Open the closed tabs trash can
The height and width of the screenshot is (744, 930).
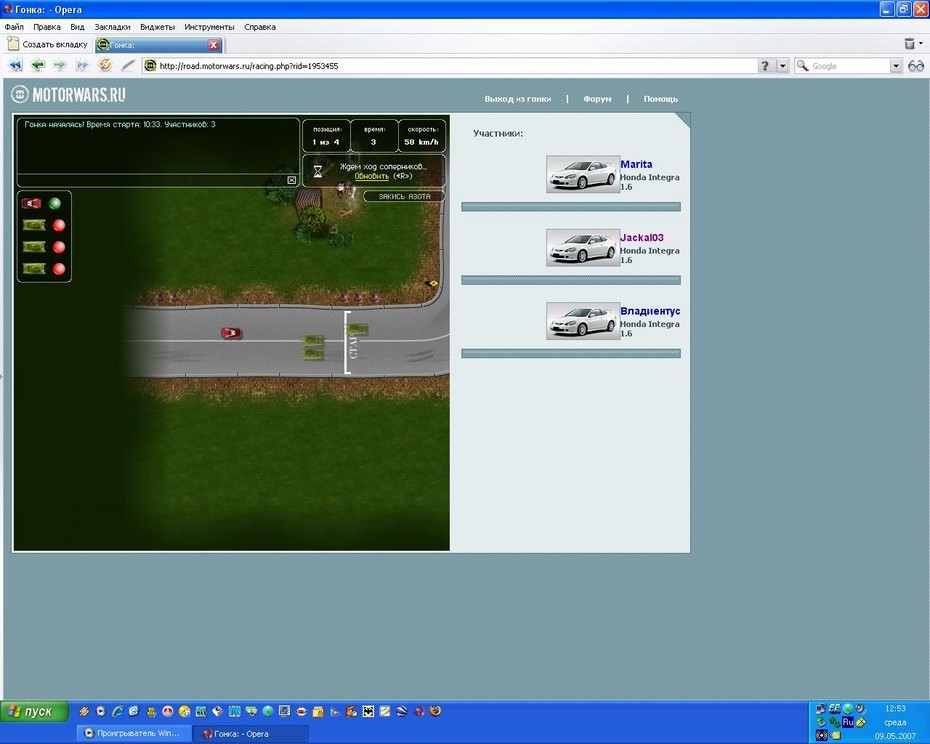pos(909,43)
